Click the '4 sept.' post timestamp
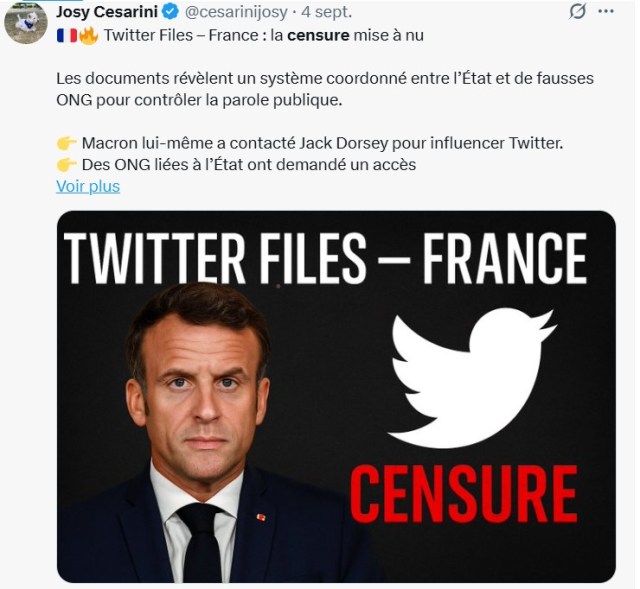Viewport: 640px width, 589px height. (329, 12)
